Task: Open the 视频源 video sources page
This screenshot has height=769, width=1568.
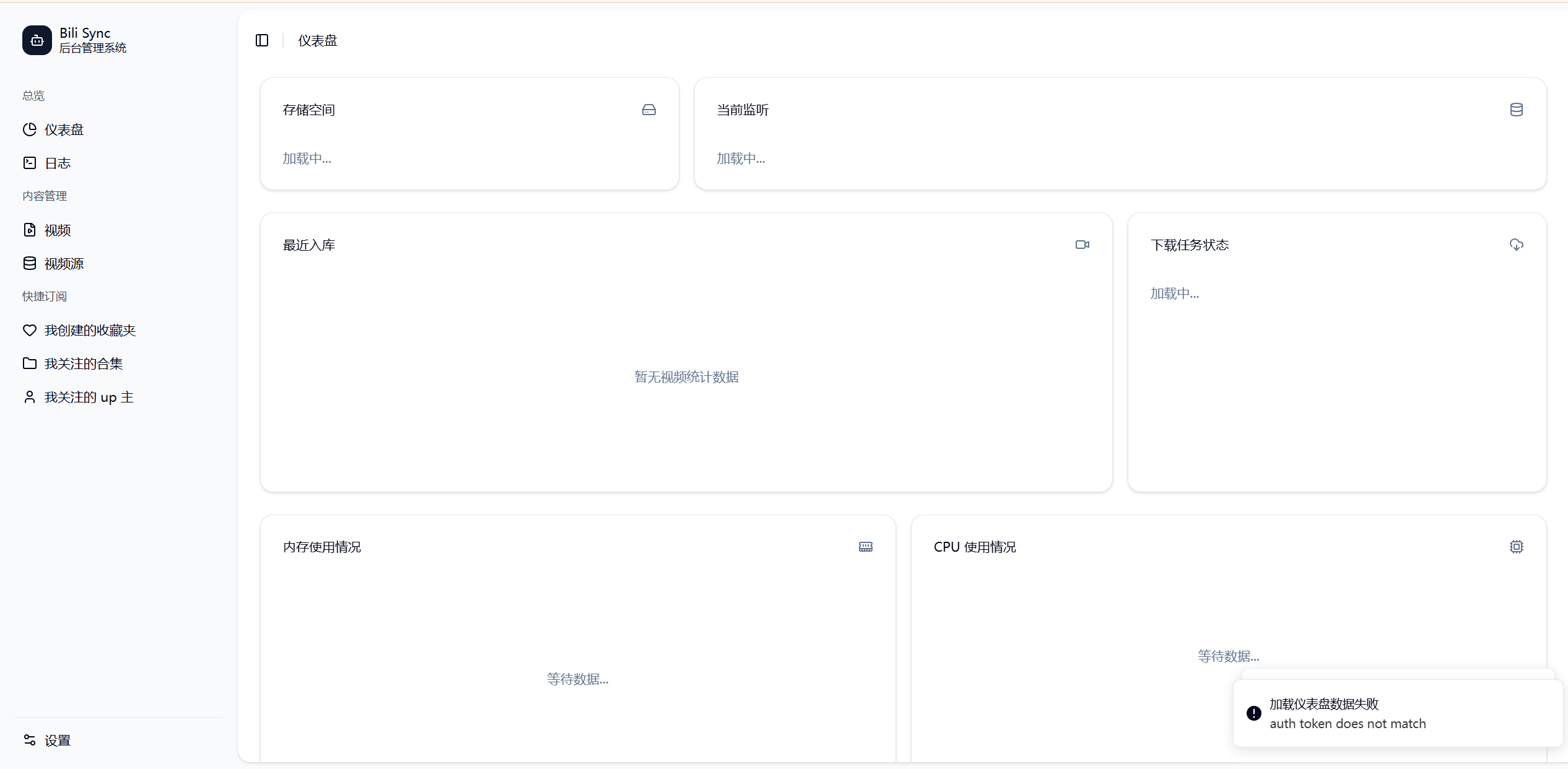Action: pos(64,264)
